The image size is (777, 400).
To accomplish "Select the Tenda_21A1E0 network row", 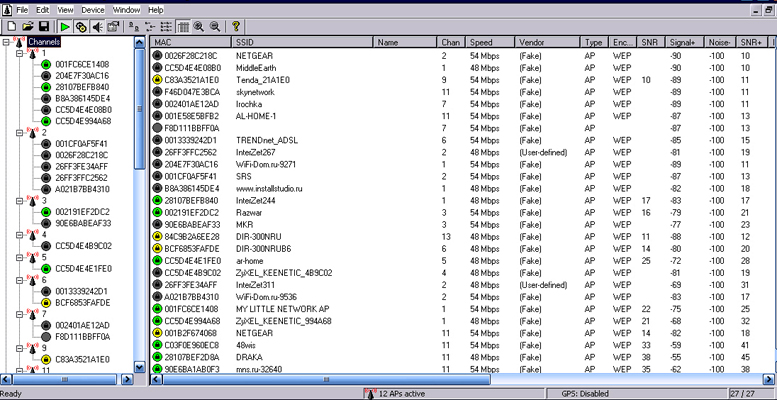I will (x=461, y=80).
